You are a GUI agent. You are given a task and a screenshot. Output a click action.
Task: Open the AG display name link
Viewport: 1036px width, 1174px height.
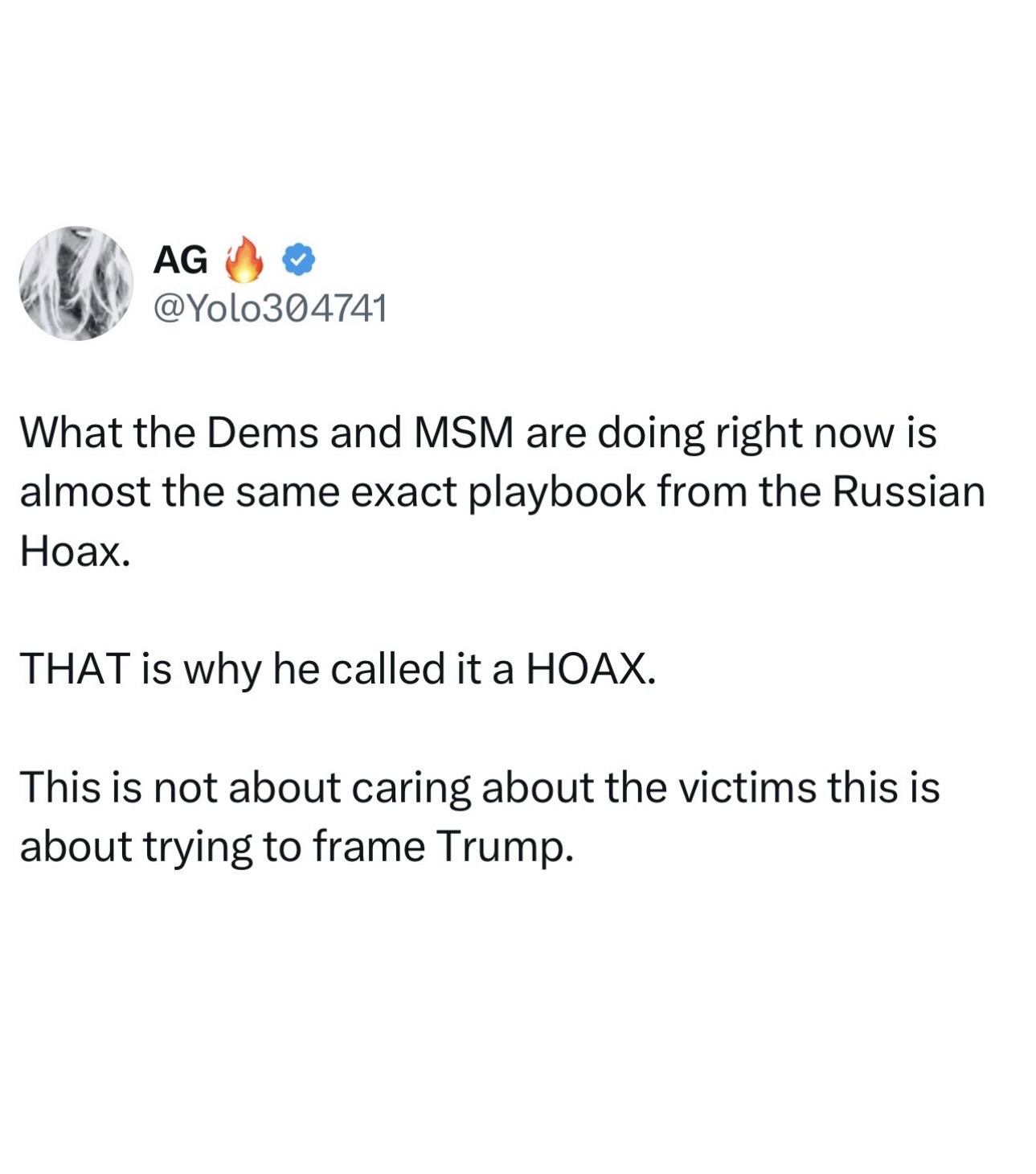click(x=180, y=260)
